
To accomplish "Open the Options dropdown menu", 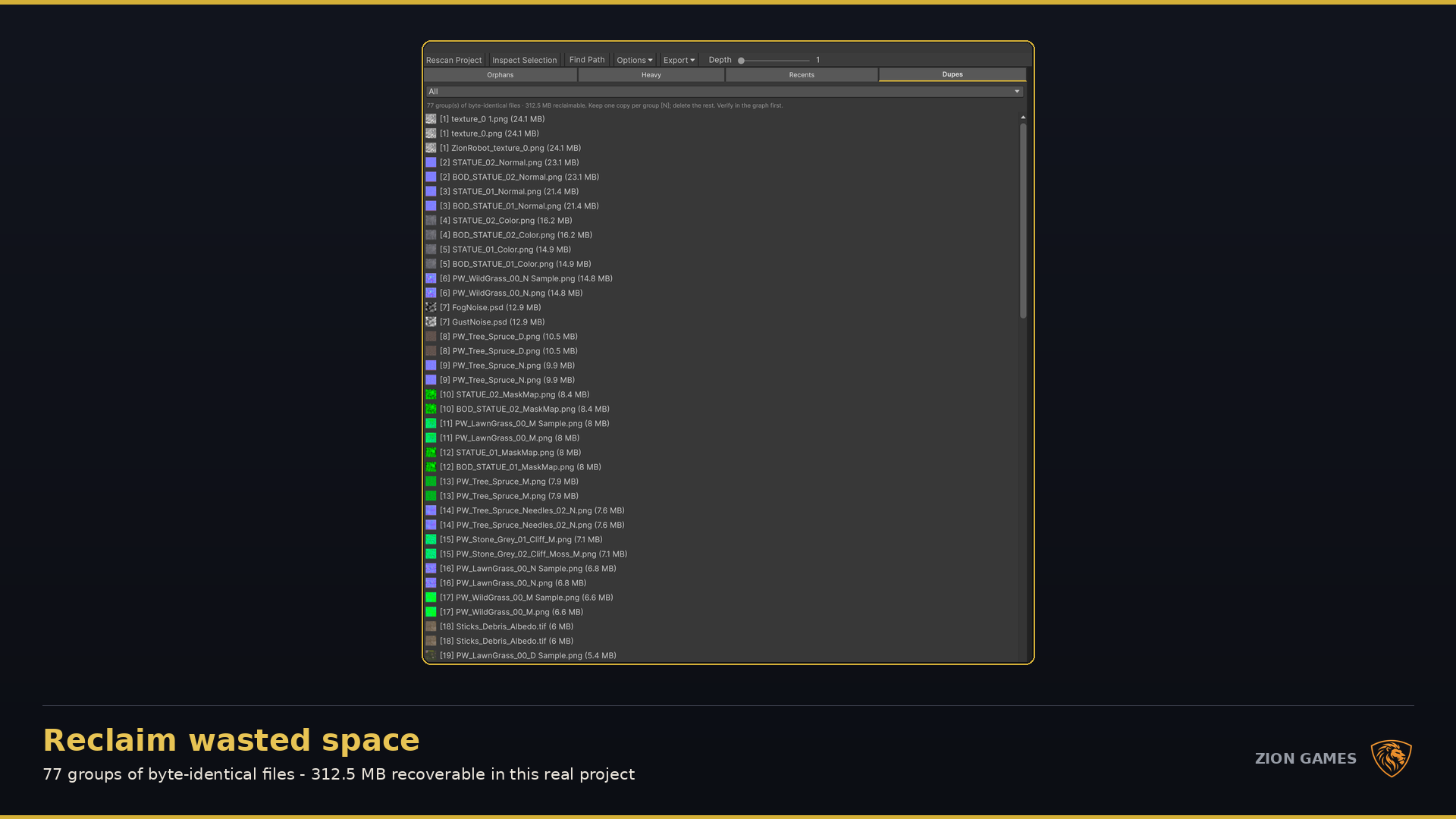I will coord(634,60).
